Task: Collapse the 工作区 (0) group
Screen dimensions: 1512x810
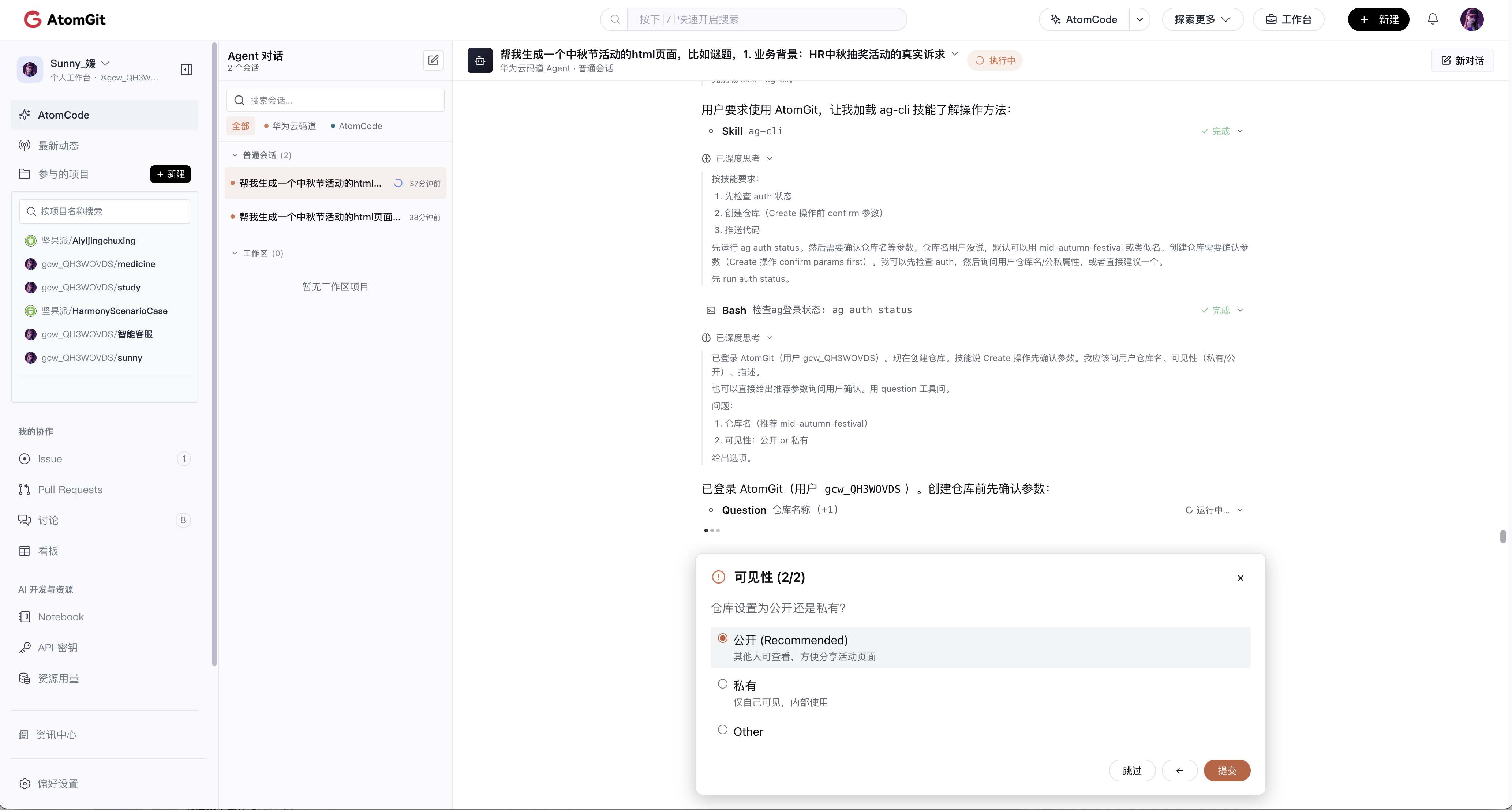Action: [x=235, y=253]
